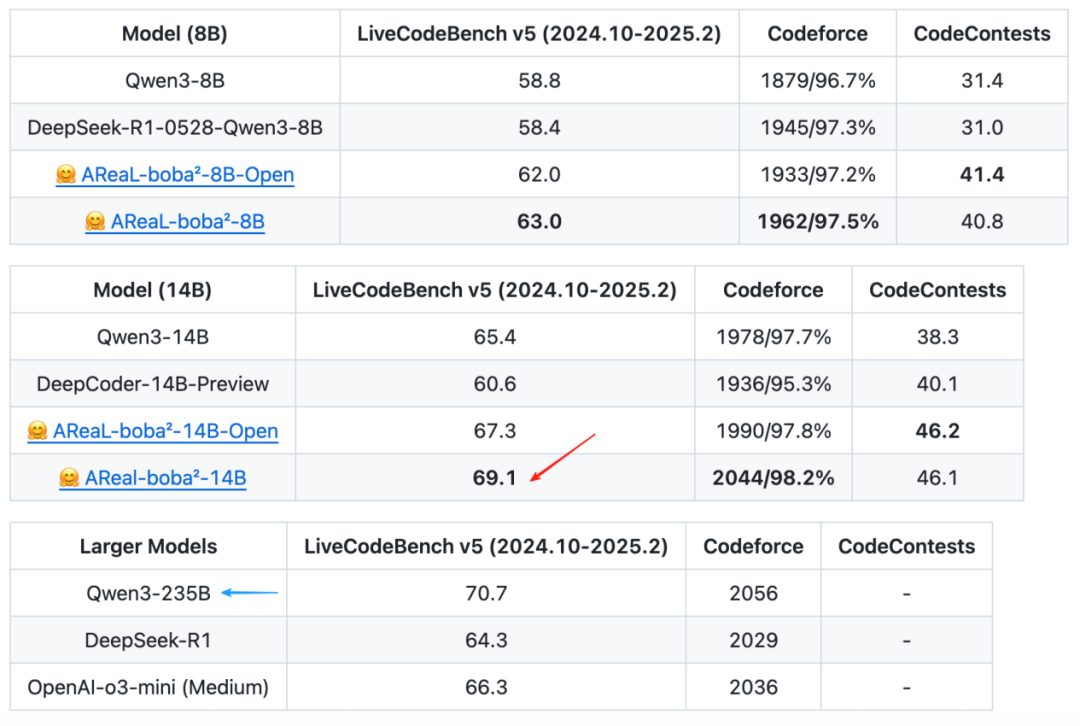Click hugging face emoji beside AReaL-boba²-8B
The image size is (1080, 726).
point(96,221)
